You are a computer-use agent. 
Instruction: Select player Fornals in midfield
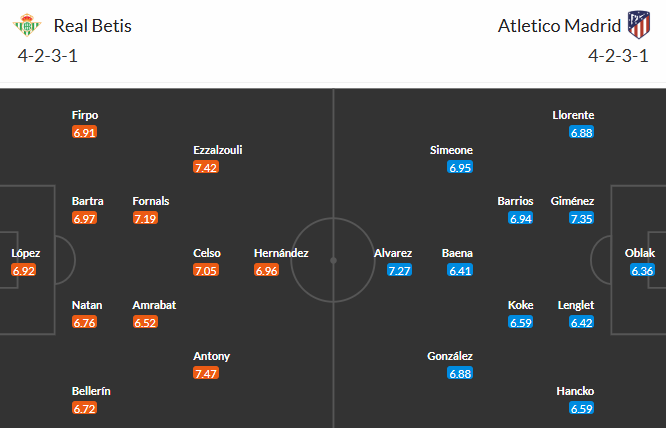click(151, 201)
